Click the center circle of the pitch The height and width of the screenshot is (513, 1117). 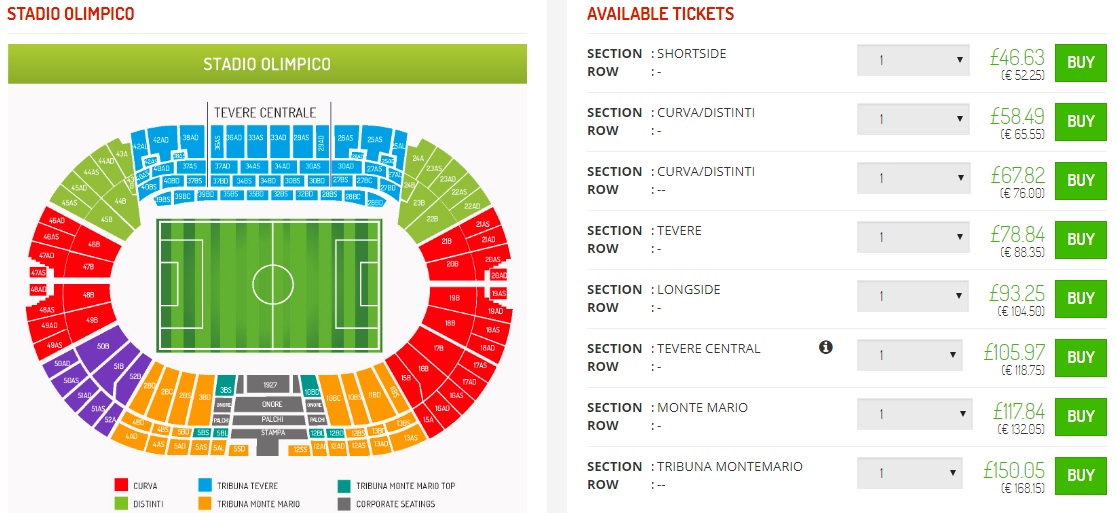coord(271,283)
